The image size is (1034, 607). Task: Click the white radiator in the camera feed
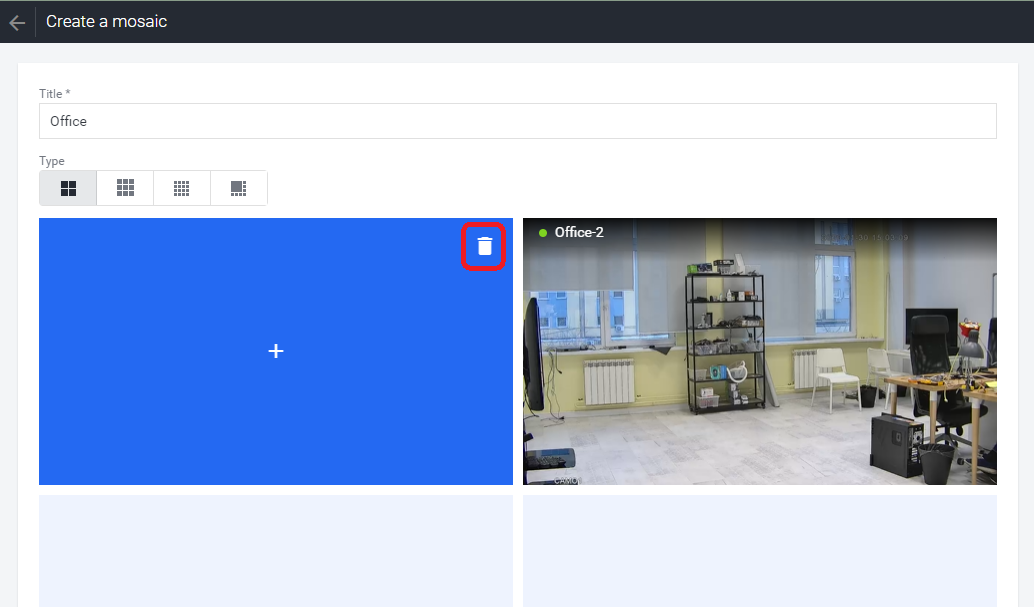click(608, 380)
